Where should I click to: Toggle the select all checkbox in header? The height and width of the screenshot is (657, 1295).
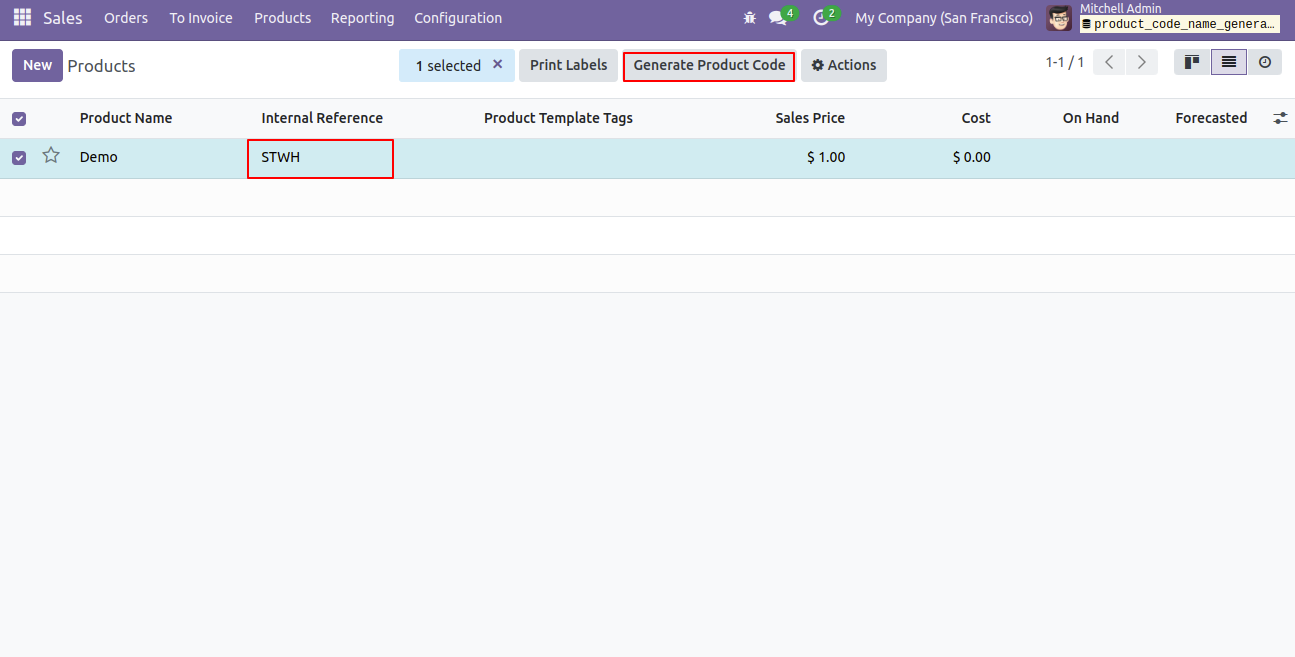click(x=19, y=119)
